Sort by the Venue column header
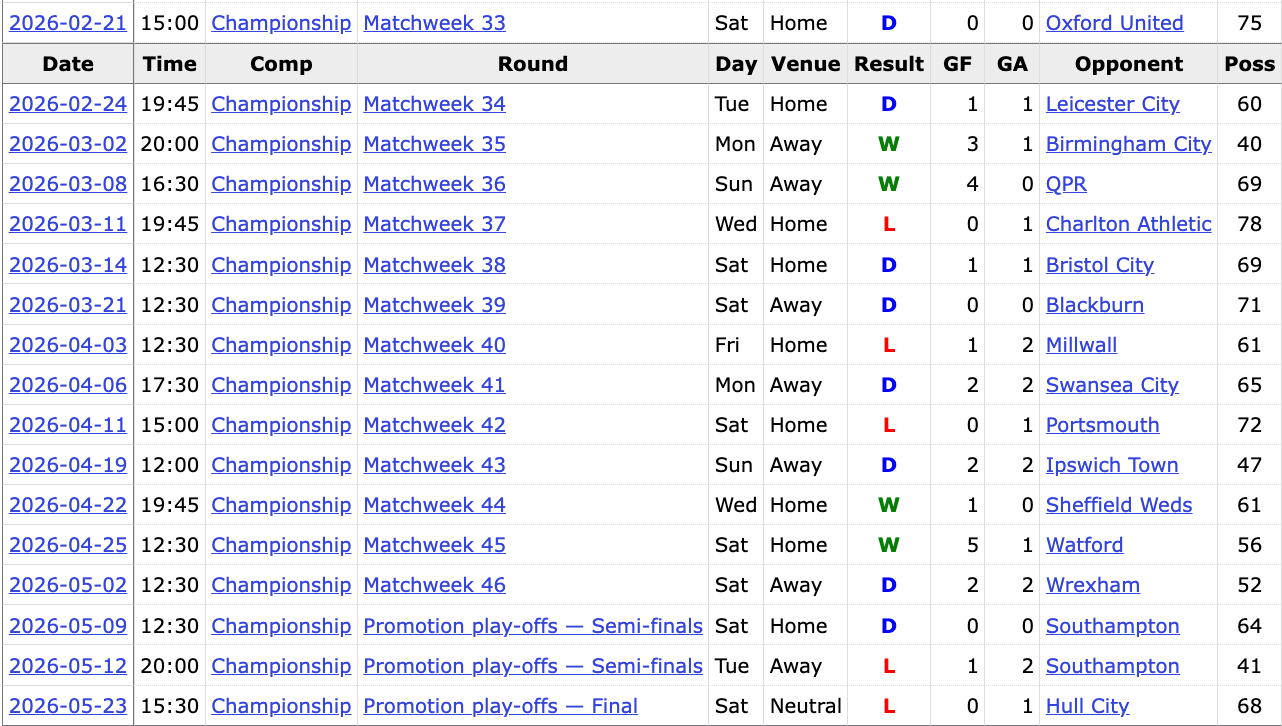The width and height of the screenshot is (1282, 726). [x=805, y=64]
